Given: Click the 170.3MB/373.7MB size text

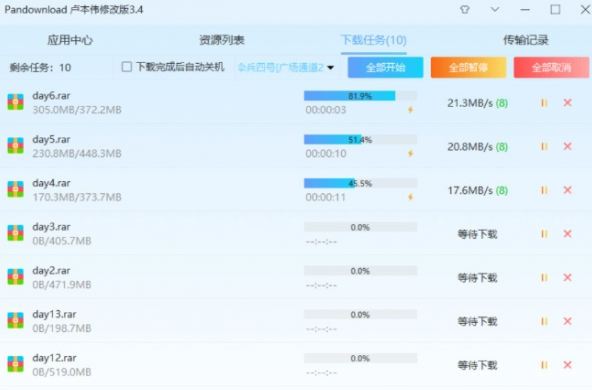Looking at the screenshot, I should click(x=77, y=197).
